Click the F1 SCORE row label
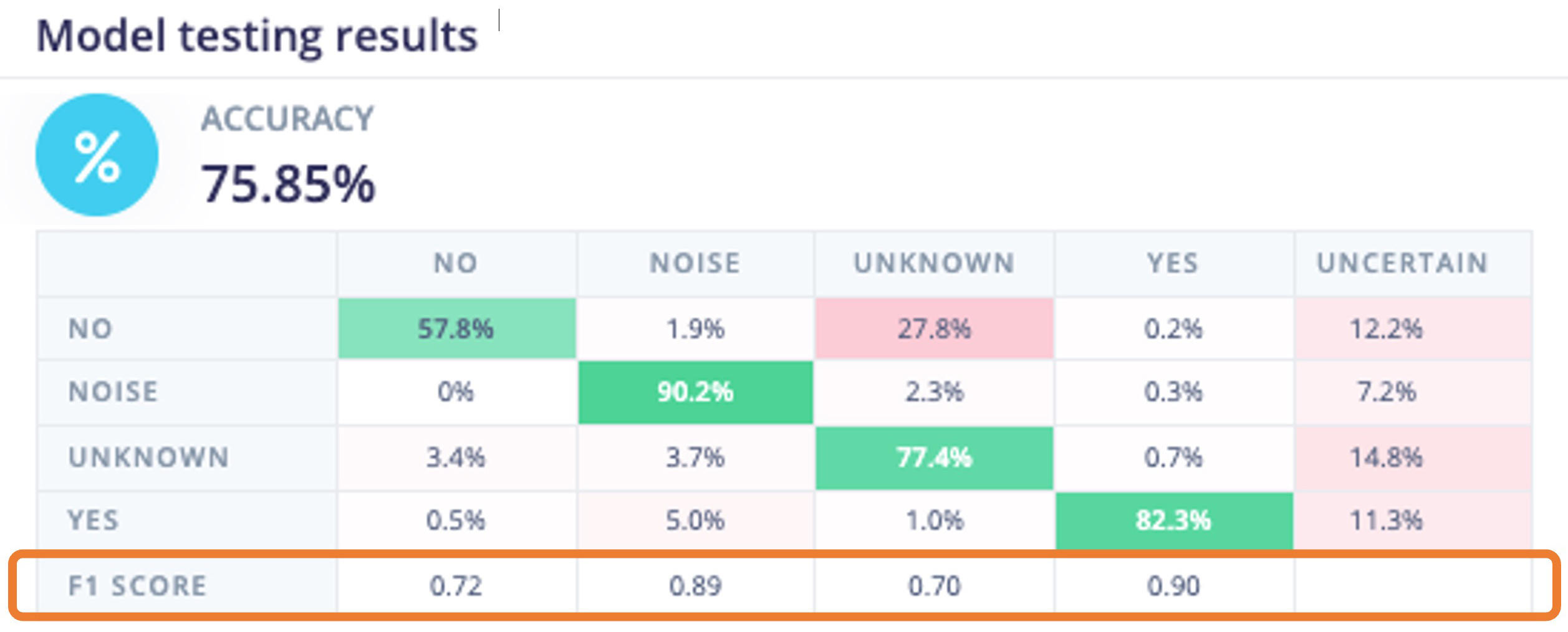 (x=137, y=586)
